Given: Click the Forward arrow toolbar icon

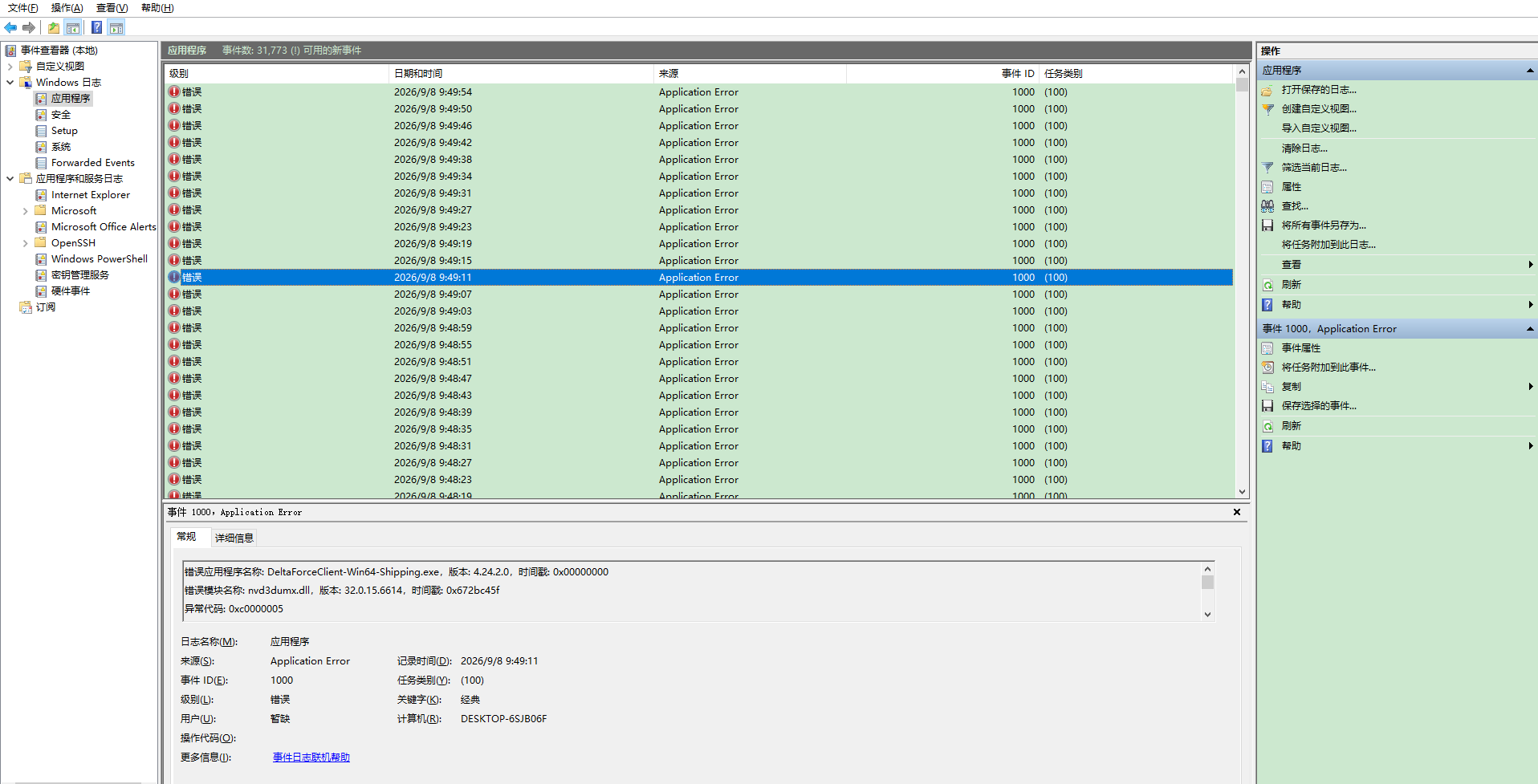Looking at the screenshot, I should point(29,28).
